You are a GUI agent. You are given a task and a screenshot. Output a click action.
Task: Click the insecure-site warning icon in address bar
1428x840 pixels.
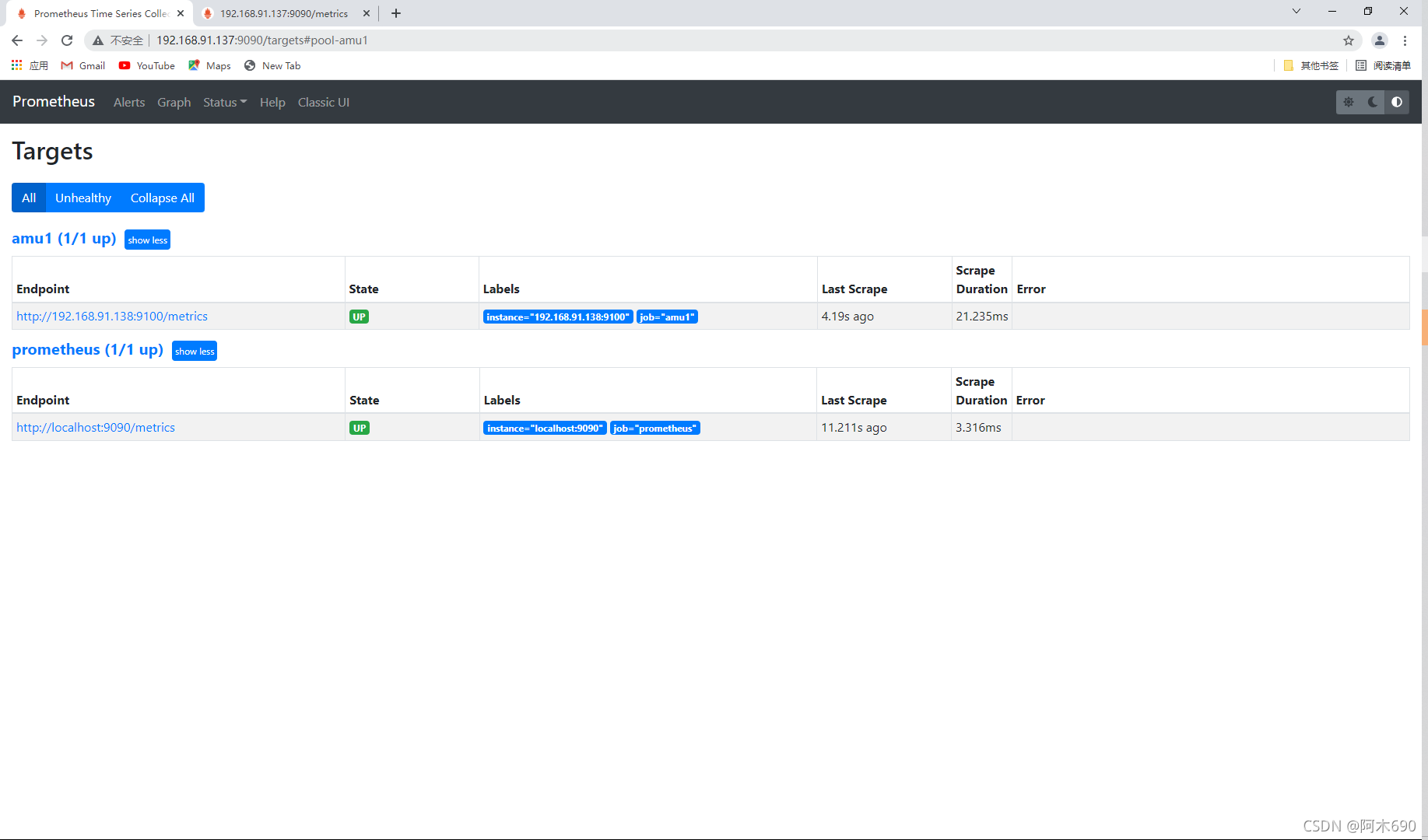tap(98, 40)
